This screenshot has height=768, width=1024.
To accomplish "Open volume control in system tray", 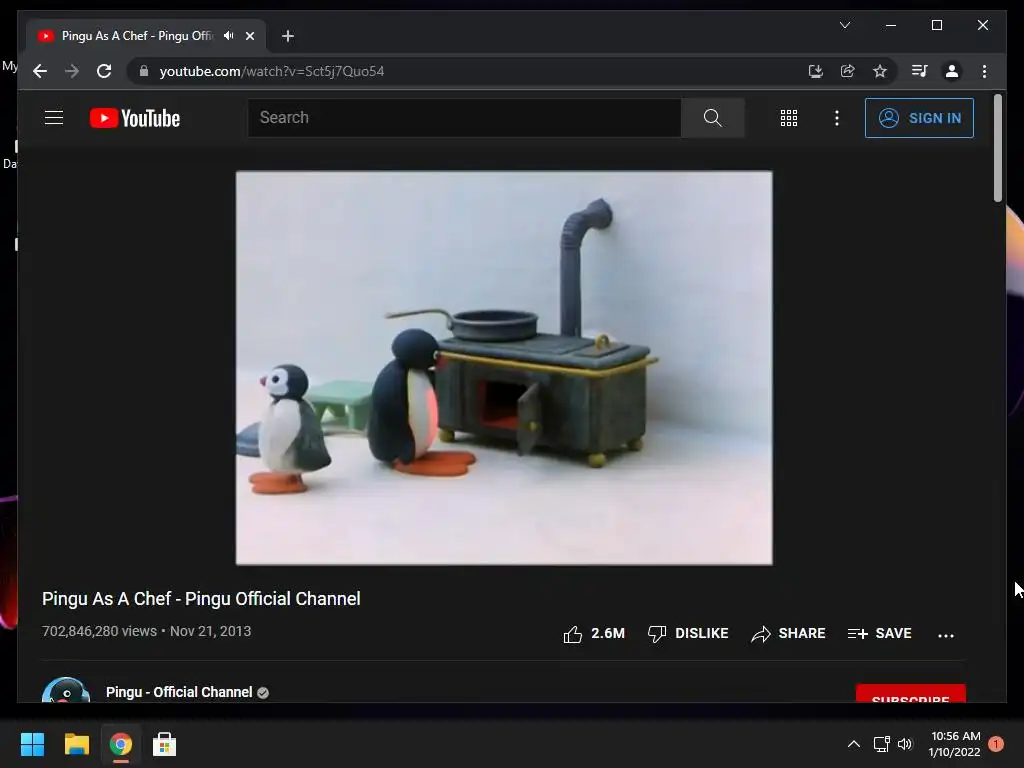I will tap(904, 744).
